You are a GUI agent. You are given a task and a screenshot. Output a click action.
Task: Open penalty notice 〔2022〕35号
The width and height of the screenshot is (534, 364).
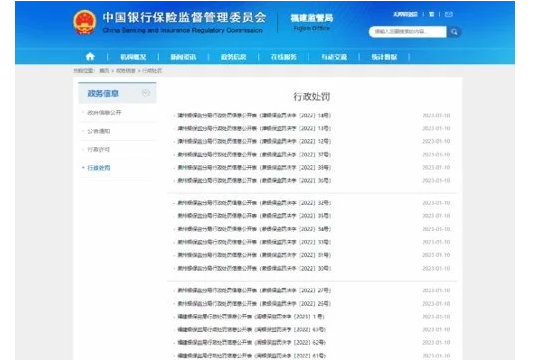[254, 216]
